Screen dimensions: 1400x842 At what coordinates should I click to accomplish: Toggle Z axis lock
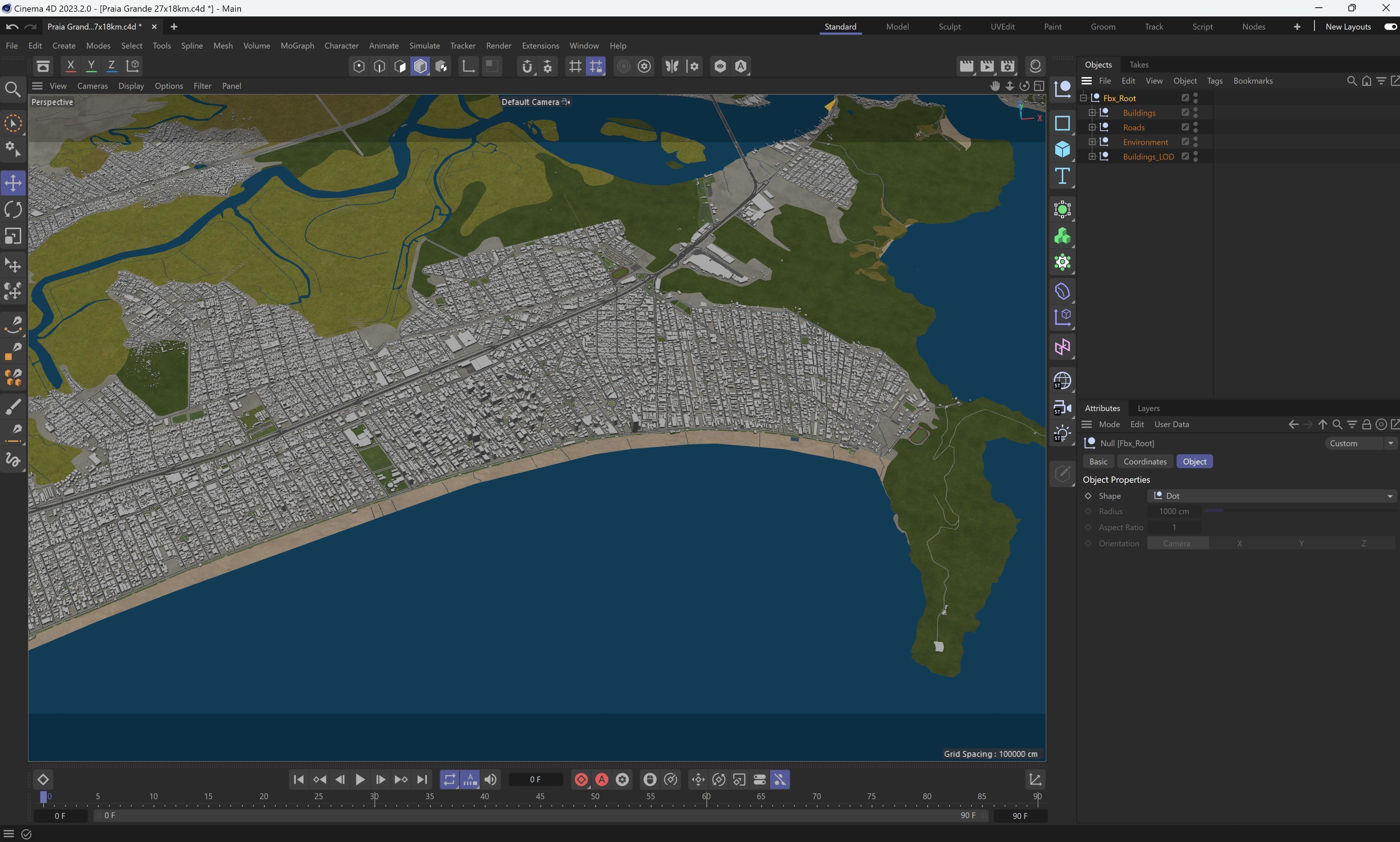111,66
